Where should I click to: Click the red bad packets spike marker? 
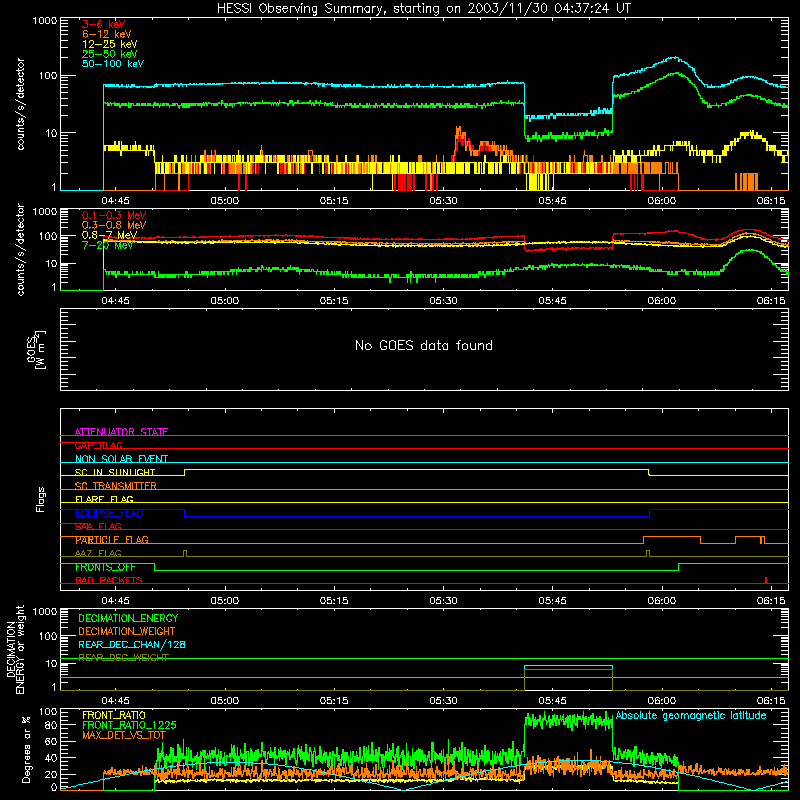[x=766, y=580]
